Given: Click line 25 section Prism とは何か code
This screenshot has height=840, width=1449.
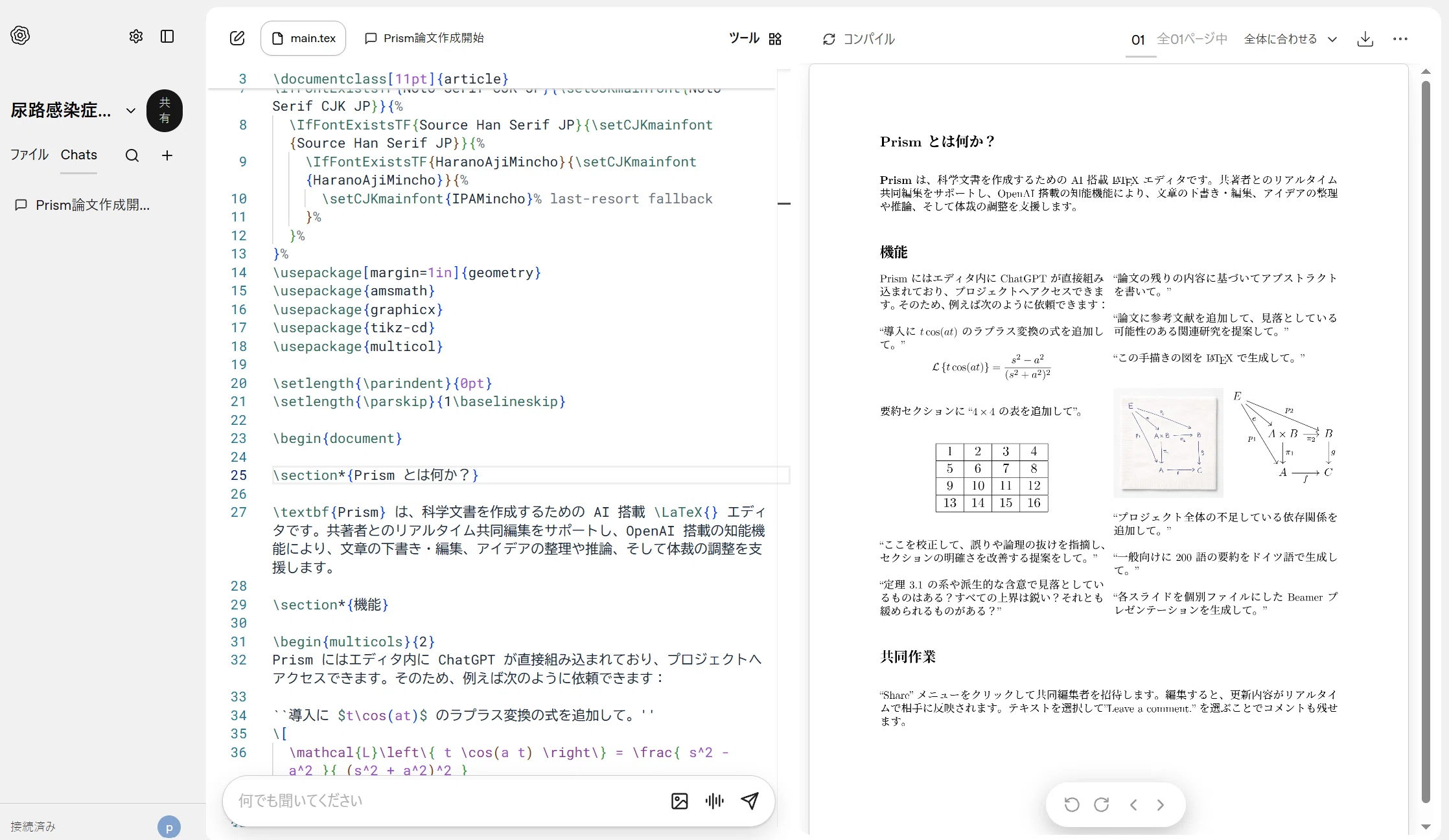Looking at the screenshot, I should tap(376, 475).
